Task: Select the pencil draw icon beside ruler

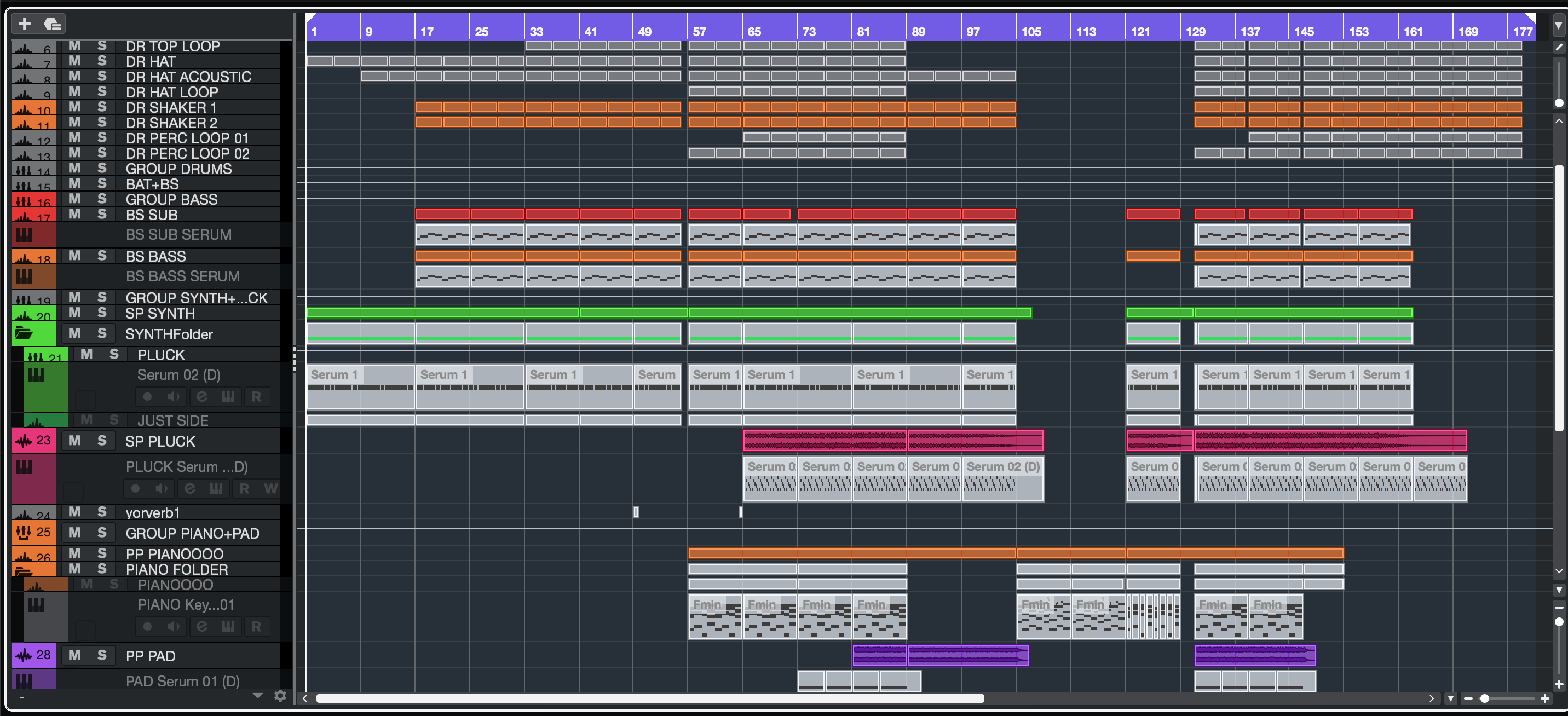Action: tap(1558, 47)
